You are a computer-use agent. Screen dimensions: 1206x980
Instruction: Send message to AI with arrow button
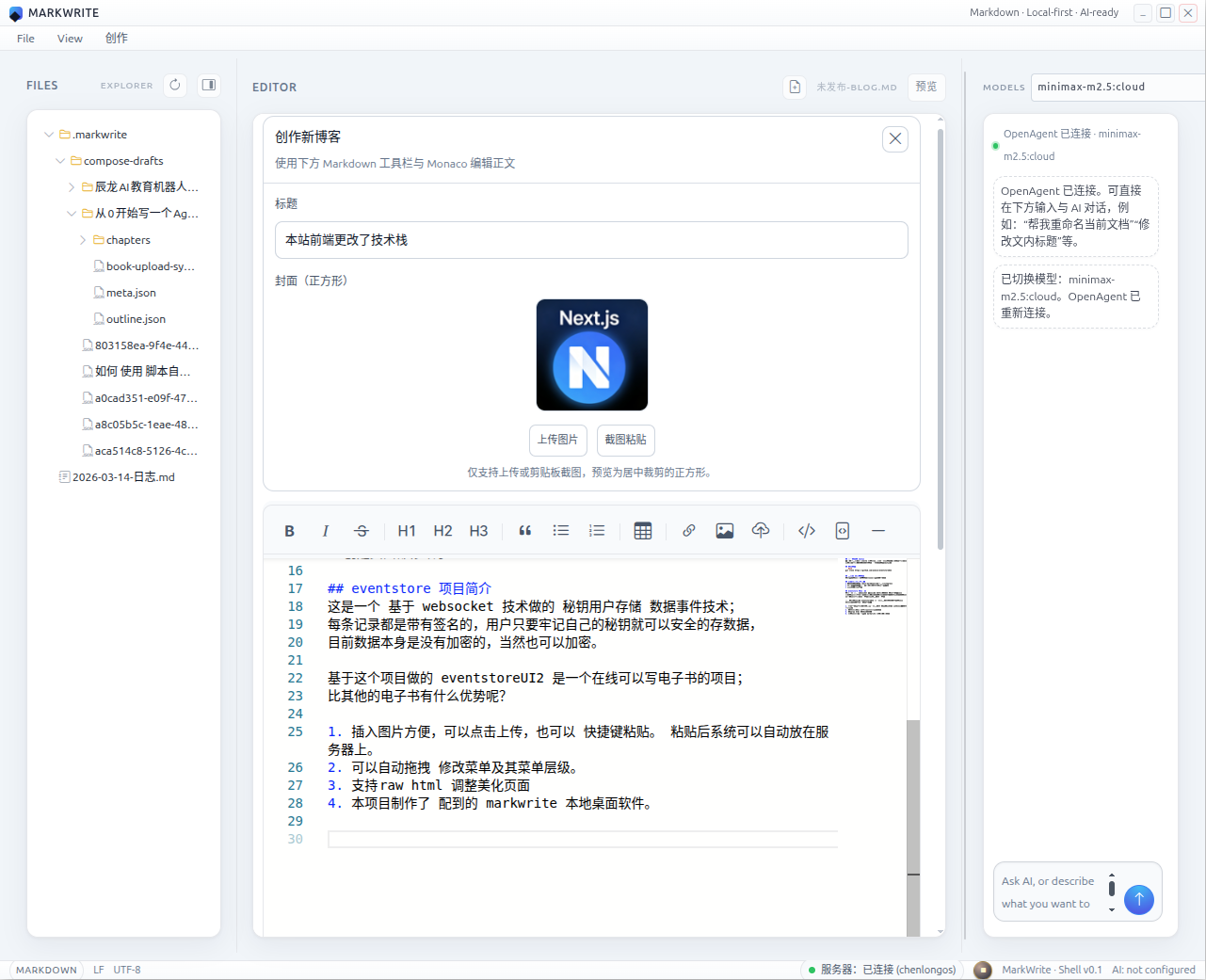pyautogui.click(x=1139, y=899)
